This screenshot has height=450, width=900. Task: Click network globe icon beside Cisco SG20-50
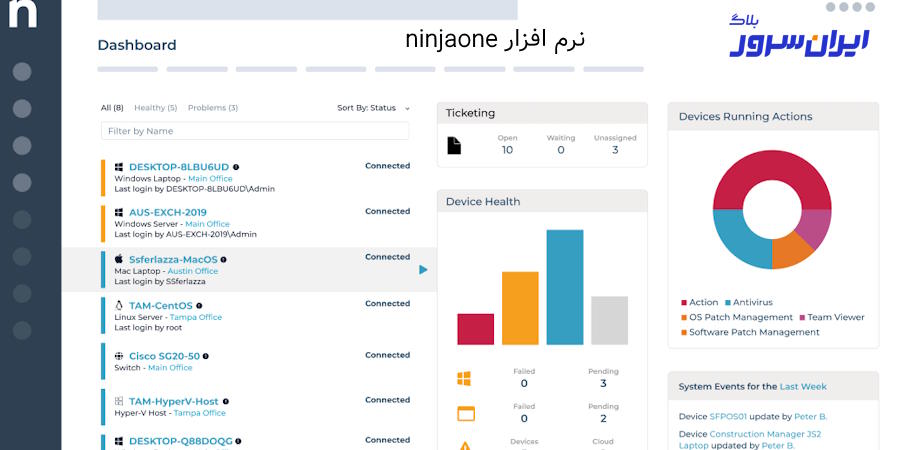119,356
